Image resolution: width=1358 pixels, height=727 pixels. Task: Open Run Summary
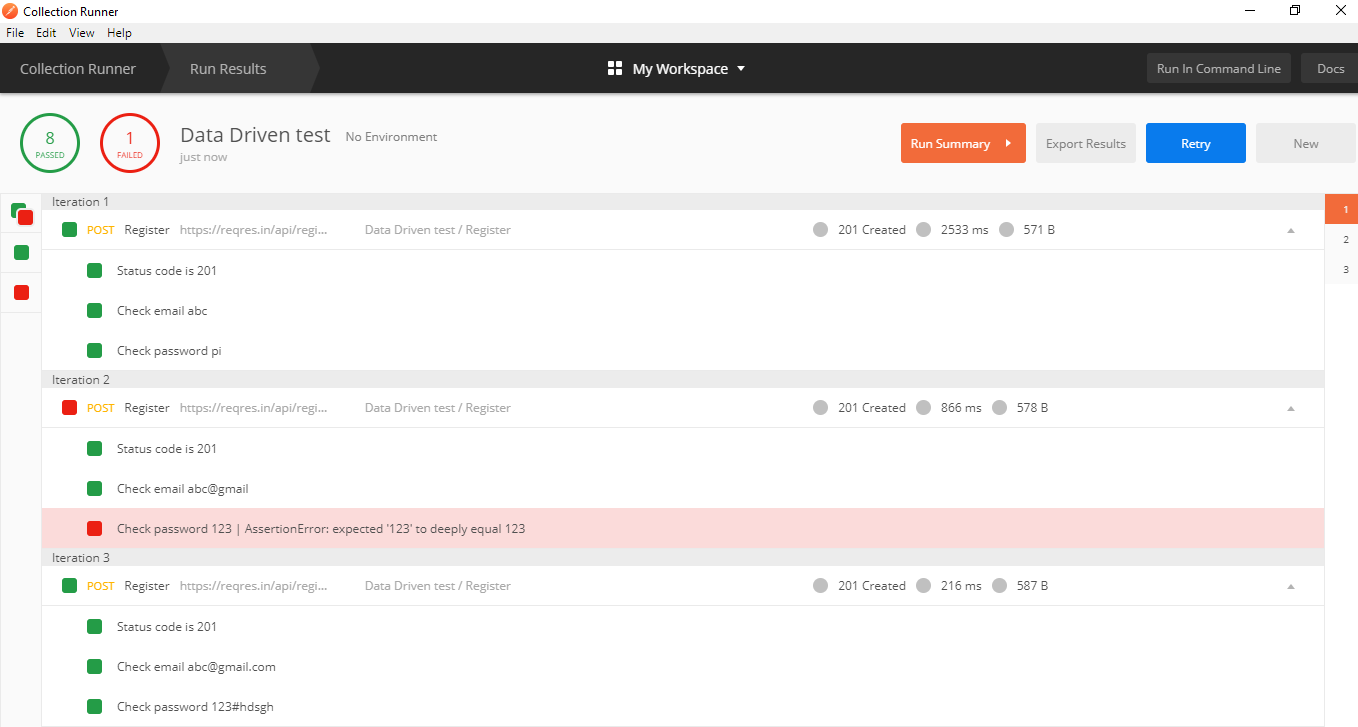[962, 143]
